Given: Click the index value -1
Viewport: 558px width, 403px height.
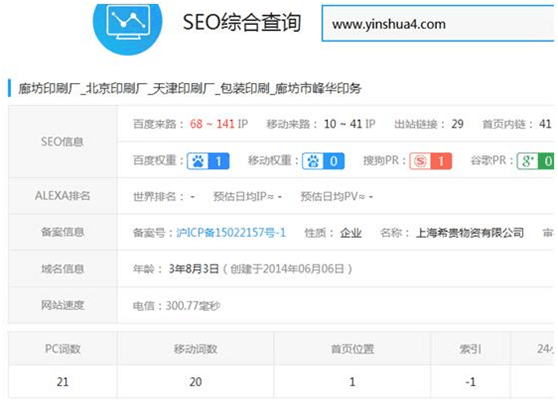Looking at the screenshot, I should point(470,382).
